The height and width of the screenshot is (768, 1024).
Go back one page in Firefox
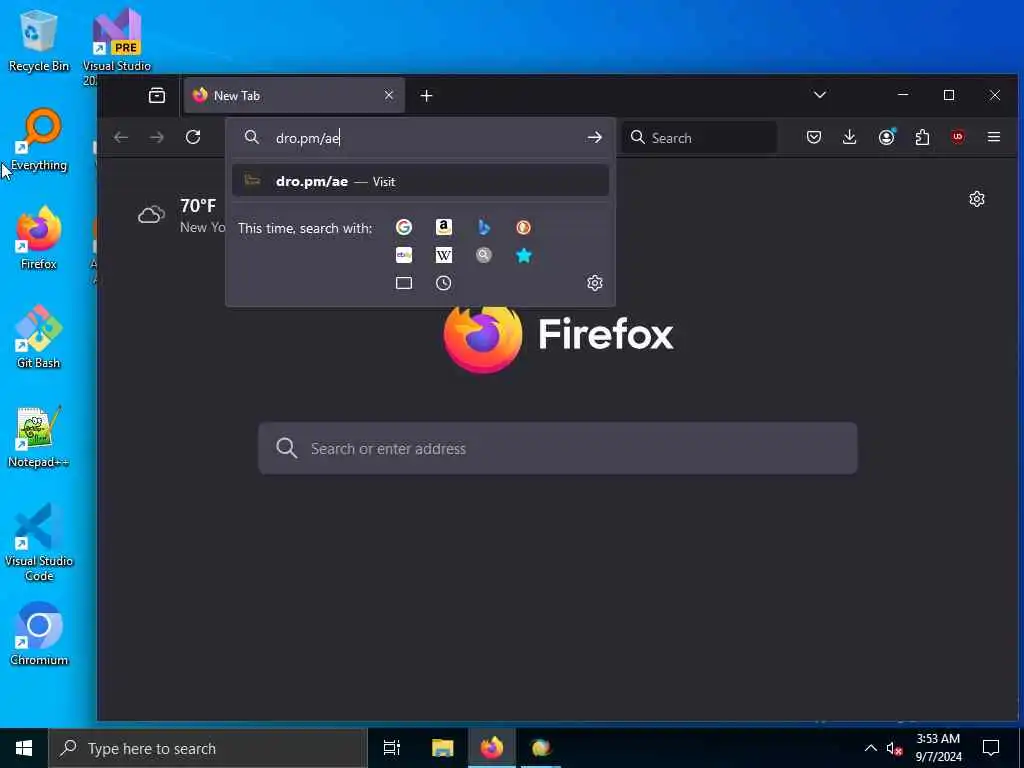click(x=121, y=137)
